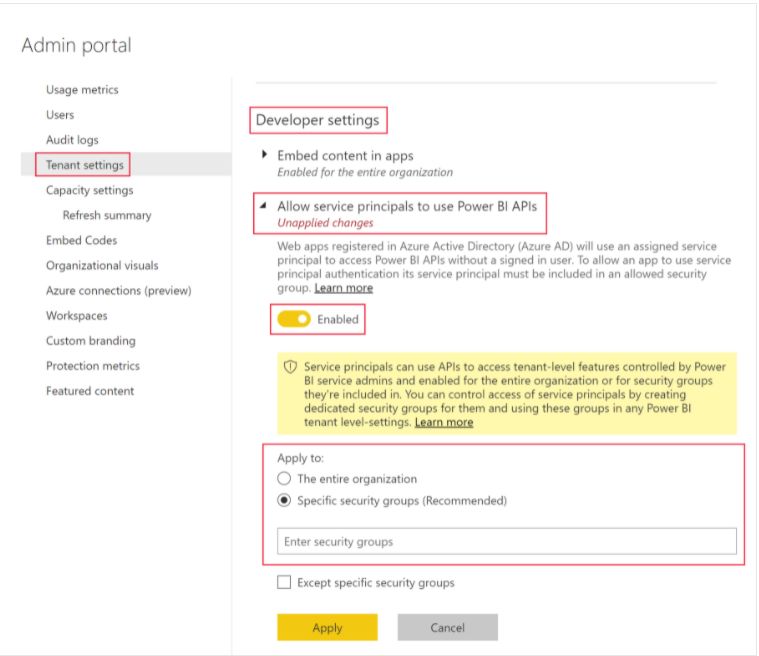Select Tenant settings menu item
The width and height of the screenshot is (759, 656).
point(85,165)
